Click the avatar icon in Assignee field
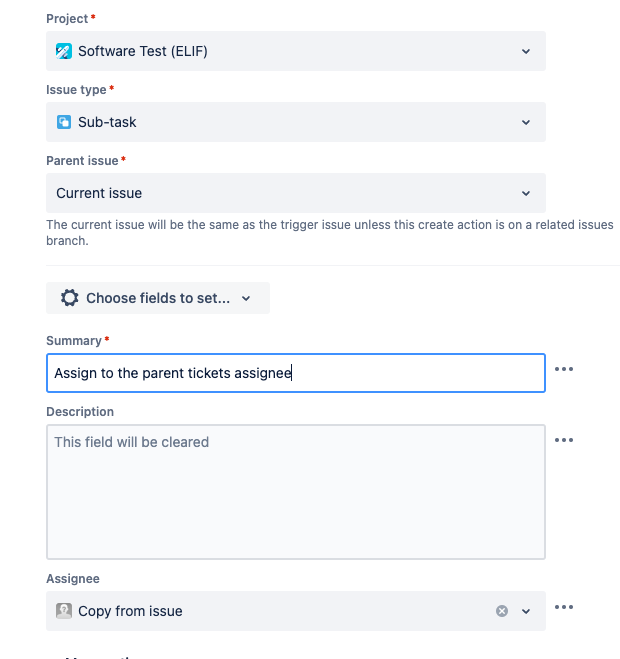 pos(64,611)
